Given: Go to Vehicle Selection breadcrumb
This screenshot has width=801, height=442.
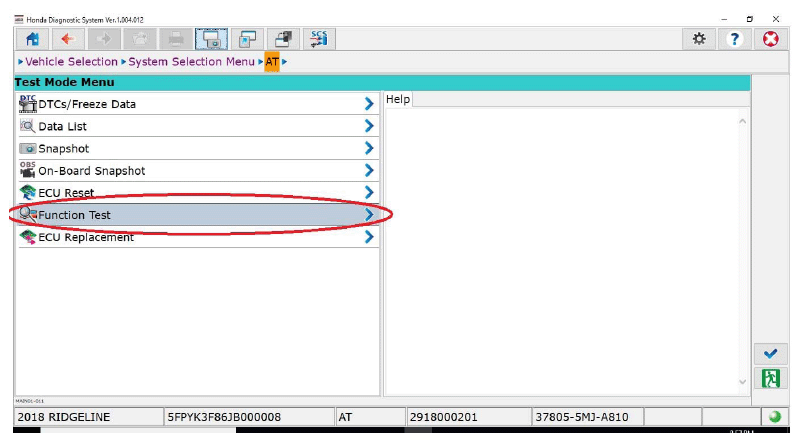Looking at the screenshot, I should coord(72,62).
